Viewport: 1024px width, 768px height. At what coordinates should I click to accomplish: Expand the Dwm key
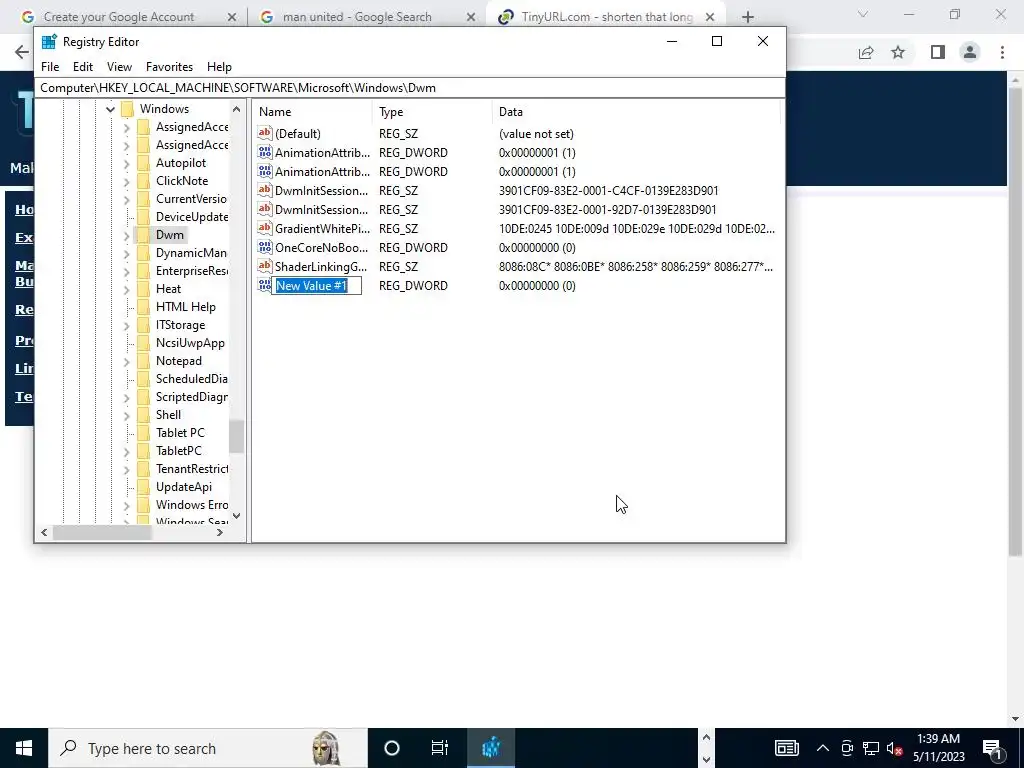coord(126,235)
